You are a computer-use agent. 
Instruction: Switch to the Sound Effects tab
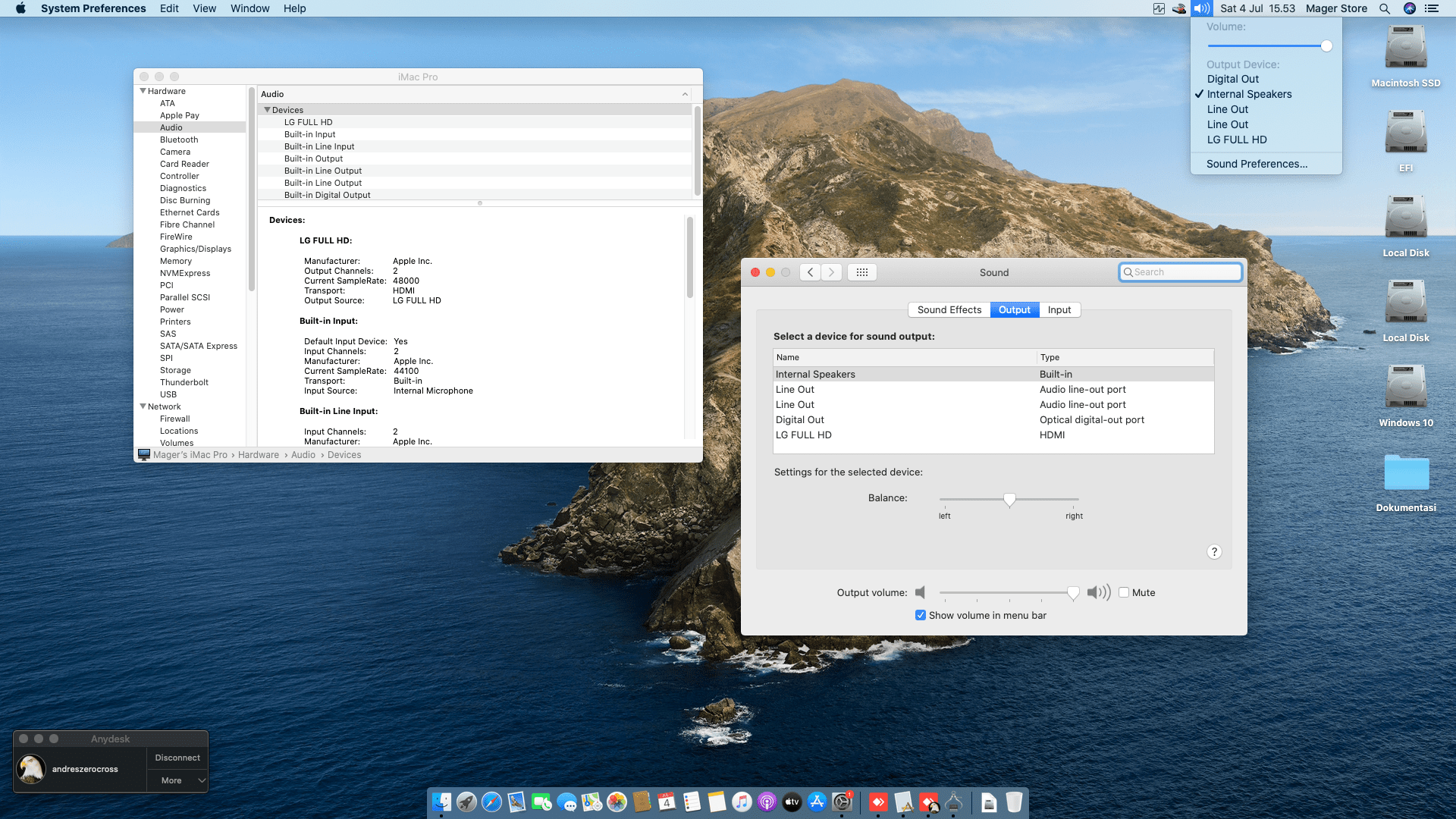[949, 310]
